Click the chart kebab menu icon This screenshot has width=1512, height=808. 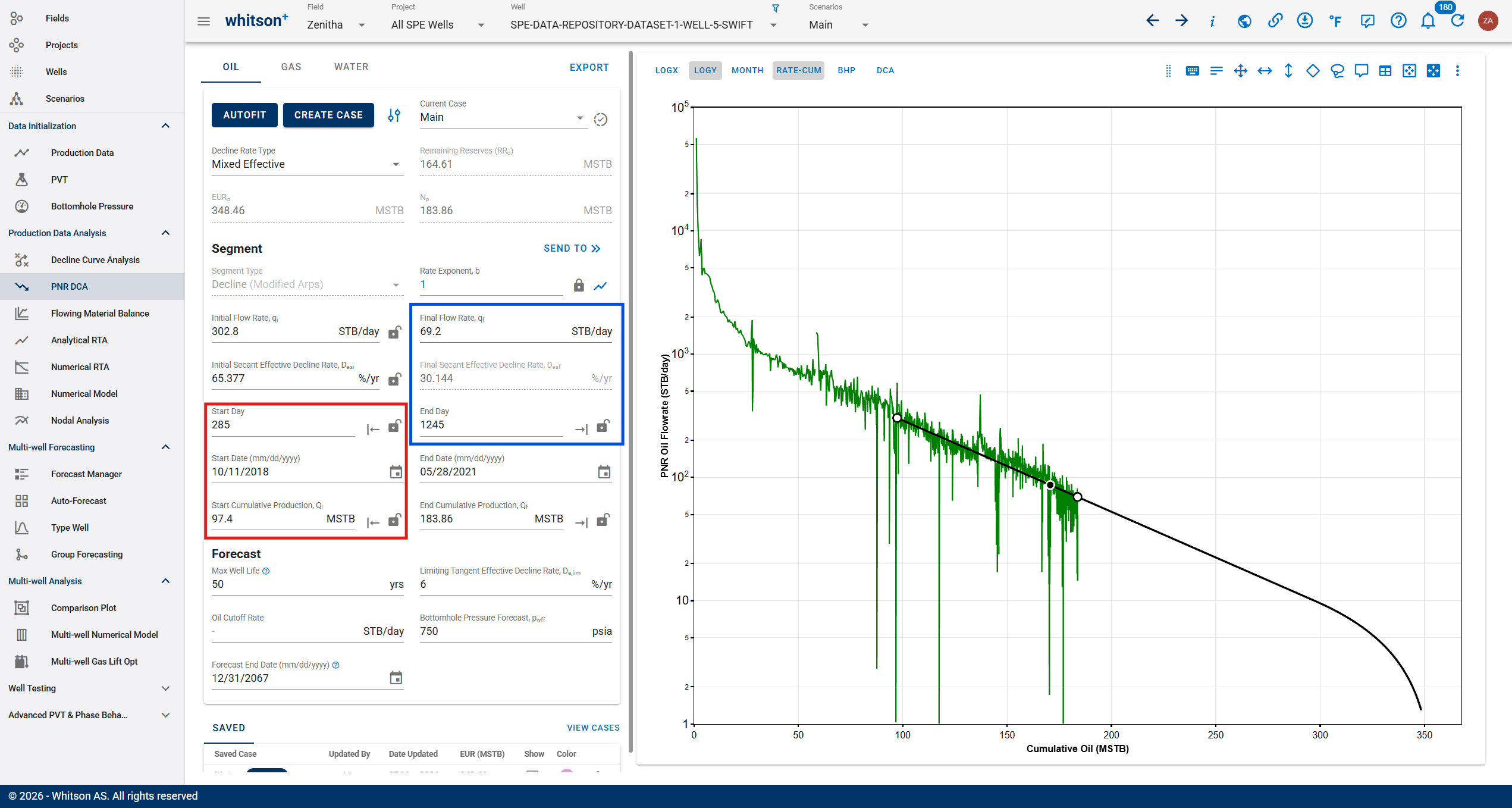pyautogui.click(x=1457, y=71)
